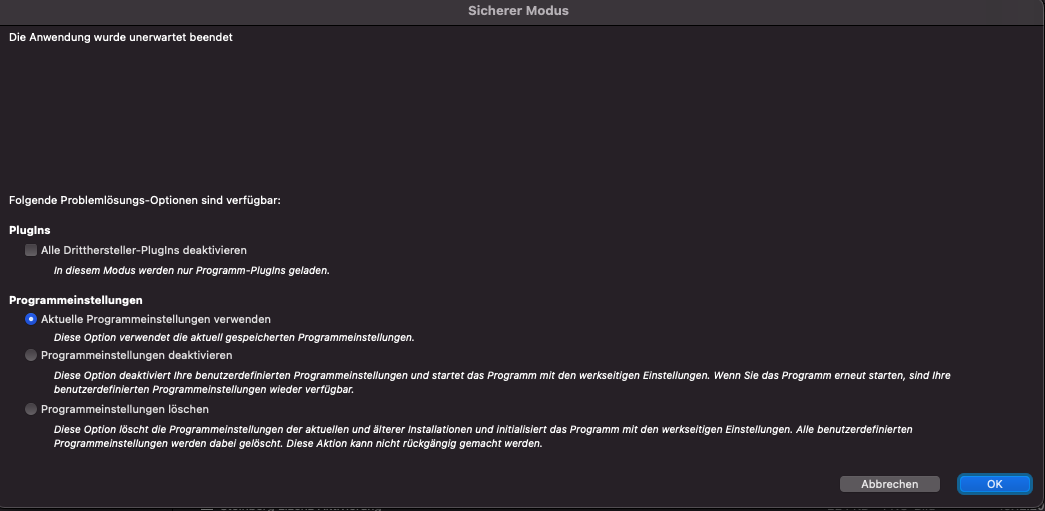Click the 'Alle Dritthersteller-PlugIns deaktivieren' label text

[x=144, y=251]
